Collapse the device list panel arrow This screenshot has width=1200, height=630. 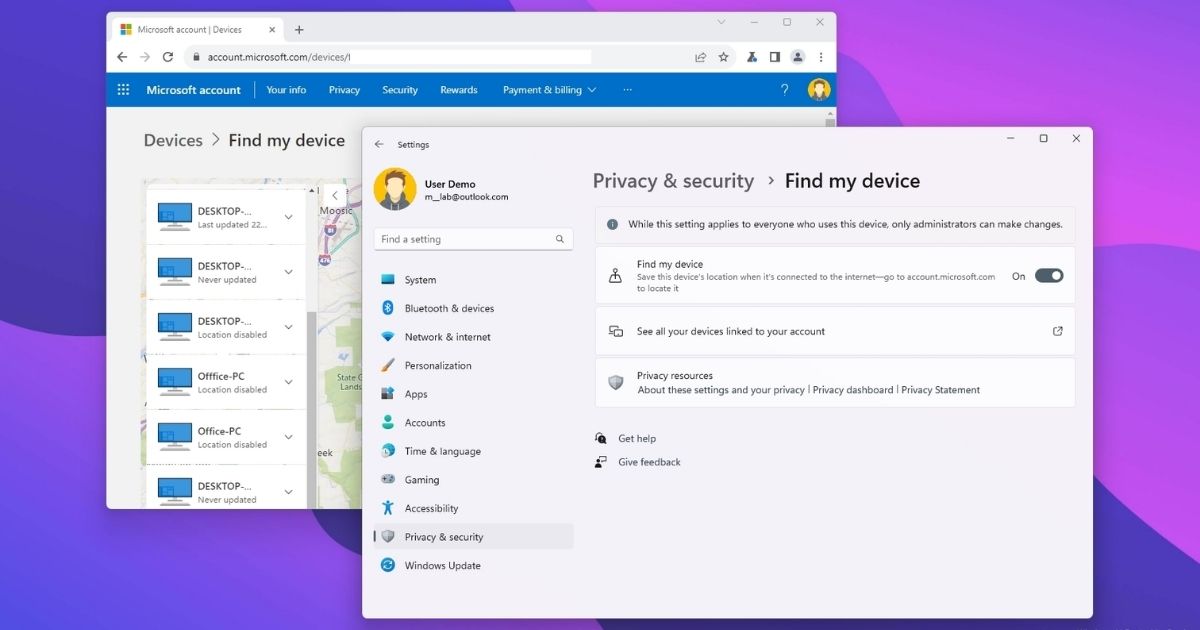pos(334,196)
